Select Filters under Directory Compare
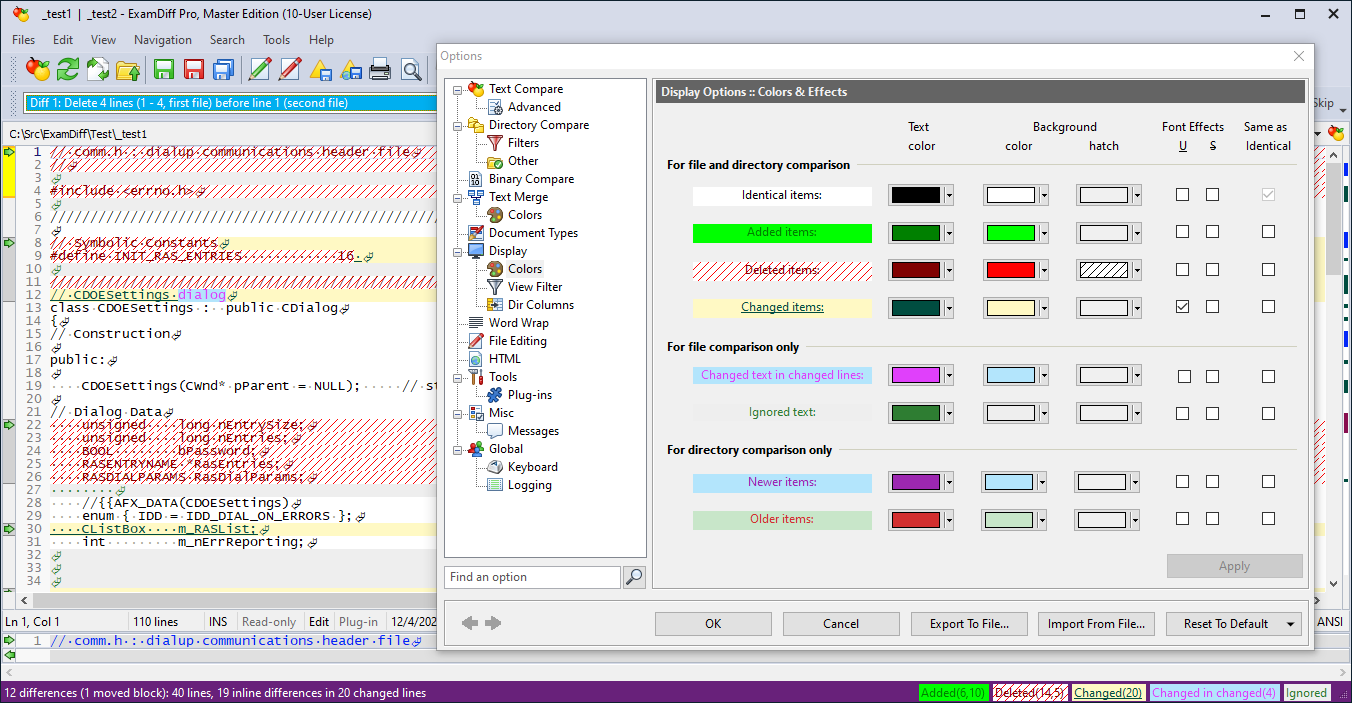The image size is (1352, 703). [523, 143]
